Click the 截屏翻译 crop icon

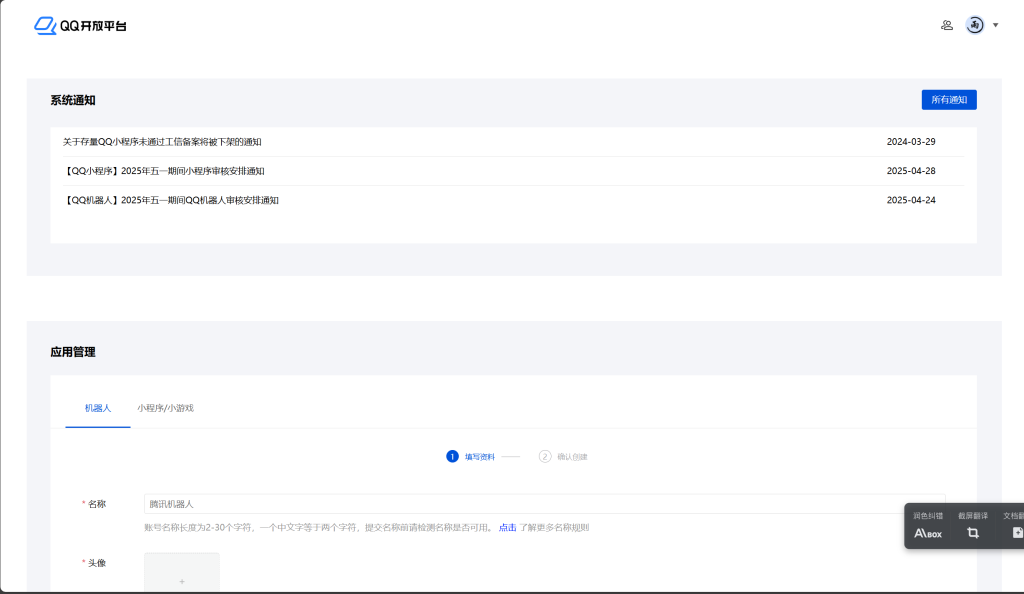coord(972,533)
